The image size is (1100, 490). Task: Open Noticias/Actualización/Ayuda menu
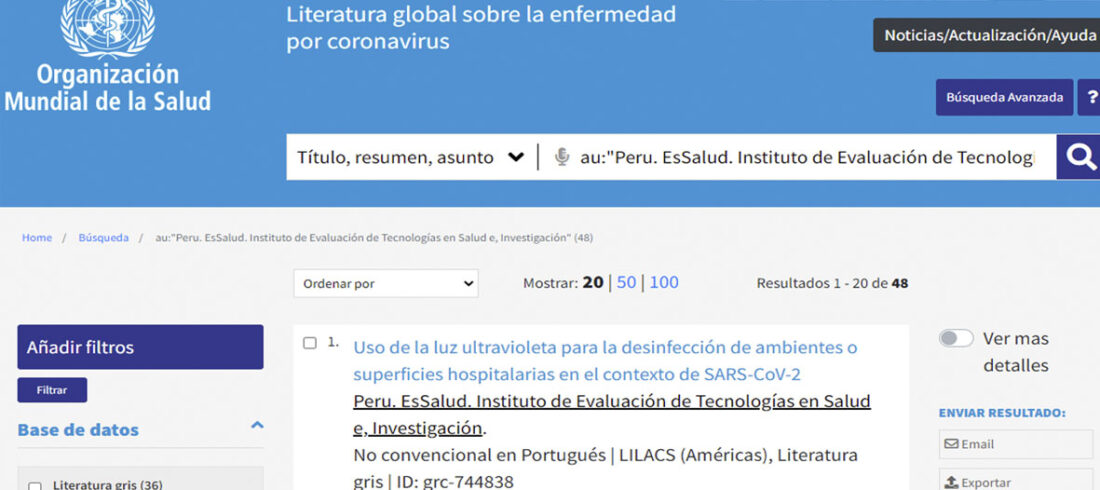(x=988, y=35)
